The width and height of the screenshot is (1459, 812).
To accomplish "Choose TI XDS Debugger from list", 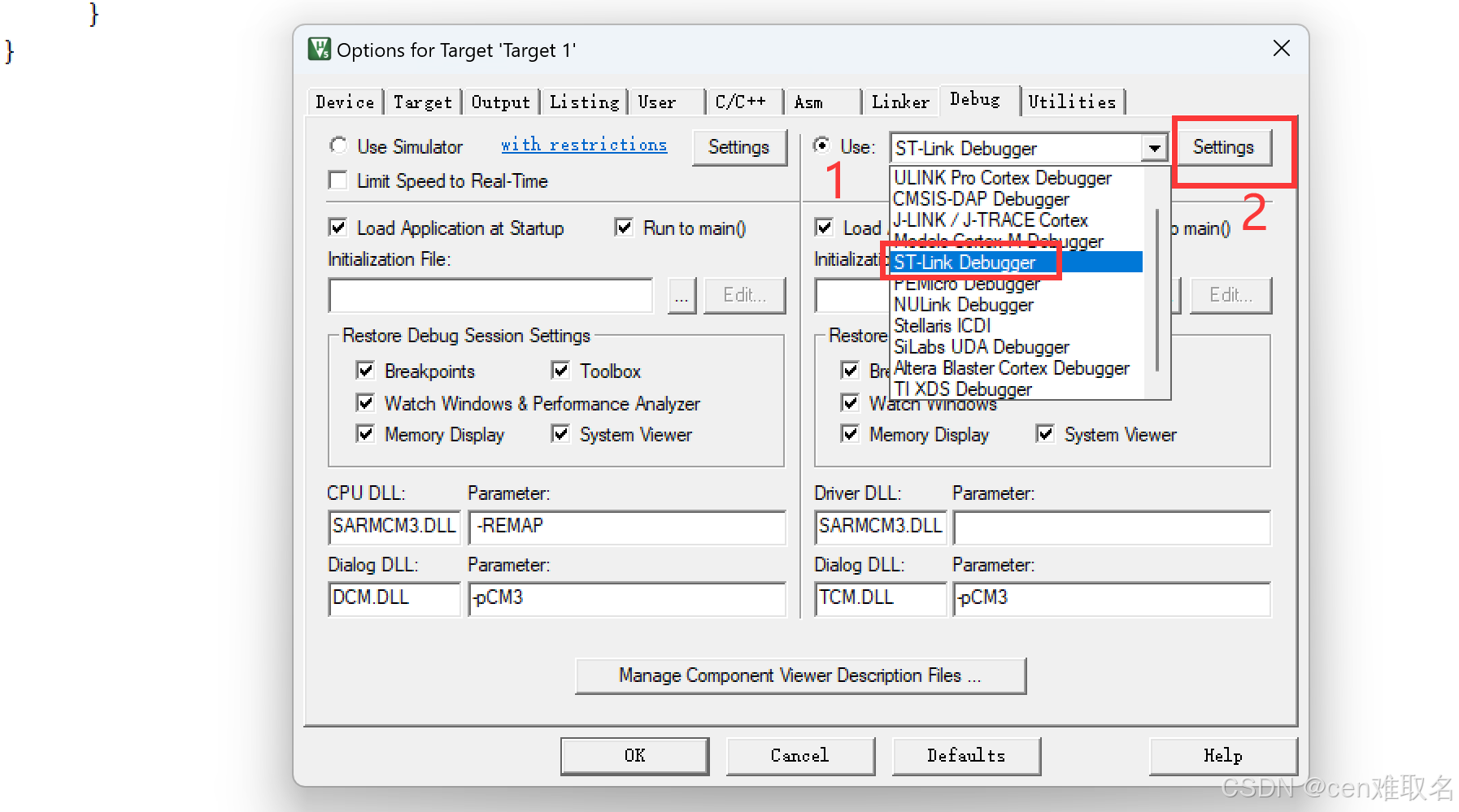I will (1017, 389).
